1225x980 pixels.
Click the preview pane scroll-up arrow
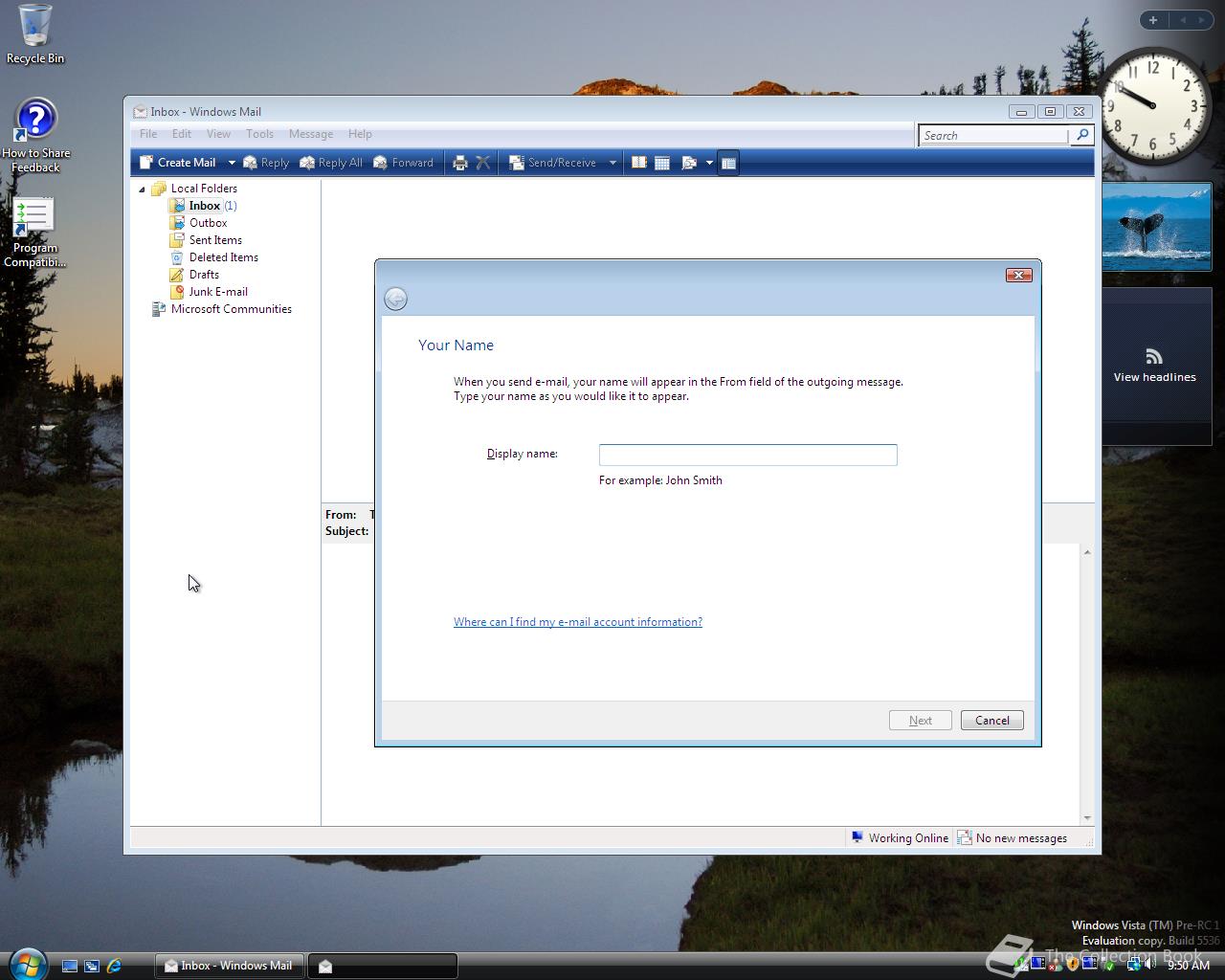tap(1087, 552)
